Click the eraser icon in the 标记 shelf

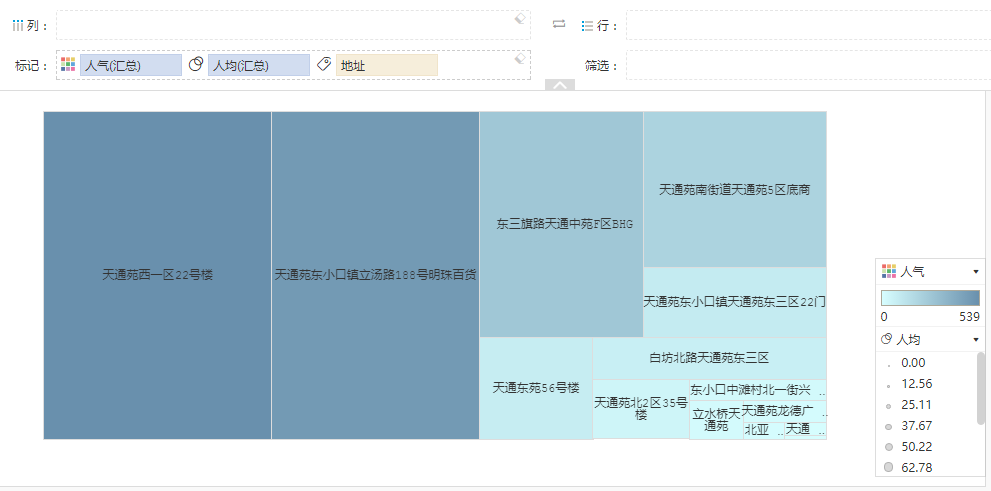[x=520, y=59]
